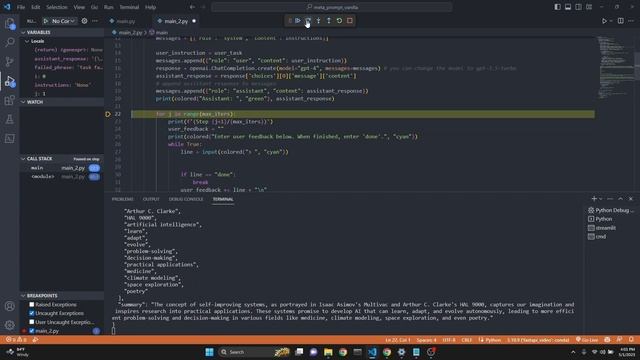Select the main frame in call stack
Screen dimensions: 640x360
(62, 168)
